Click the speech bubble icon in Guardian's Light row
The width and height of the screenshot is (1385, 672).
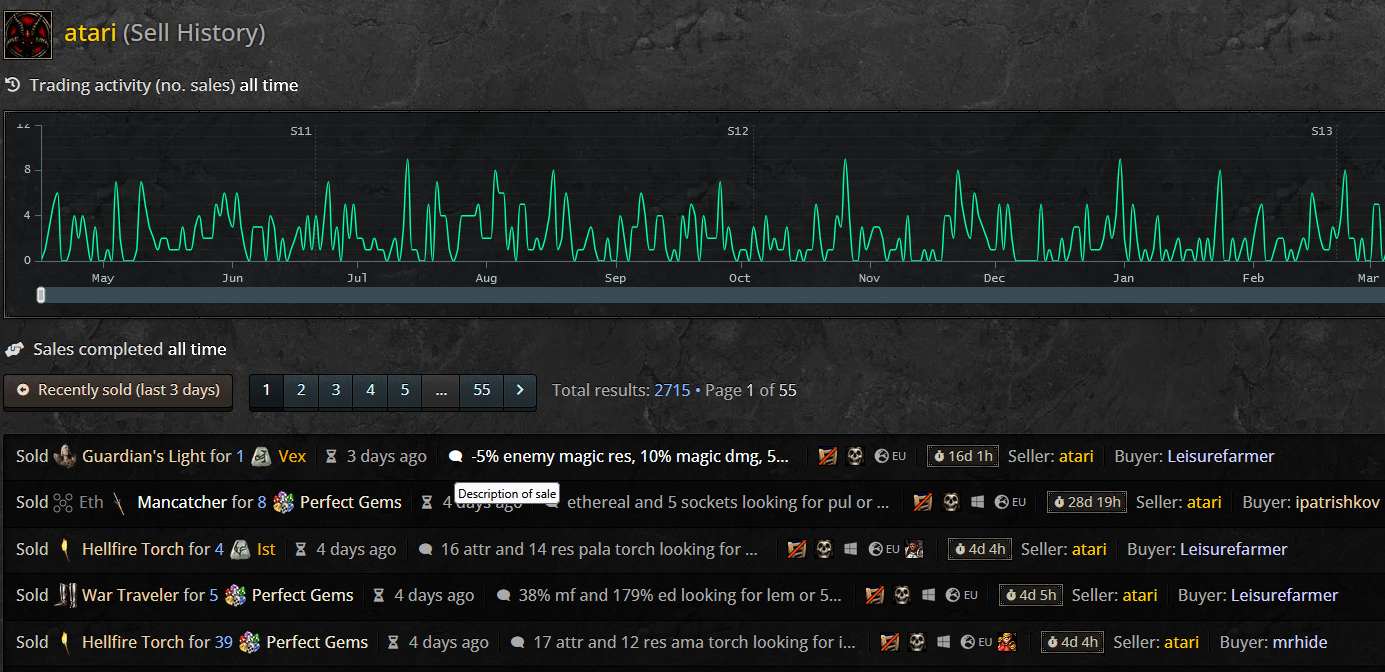[x=455, y=456]
